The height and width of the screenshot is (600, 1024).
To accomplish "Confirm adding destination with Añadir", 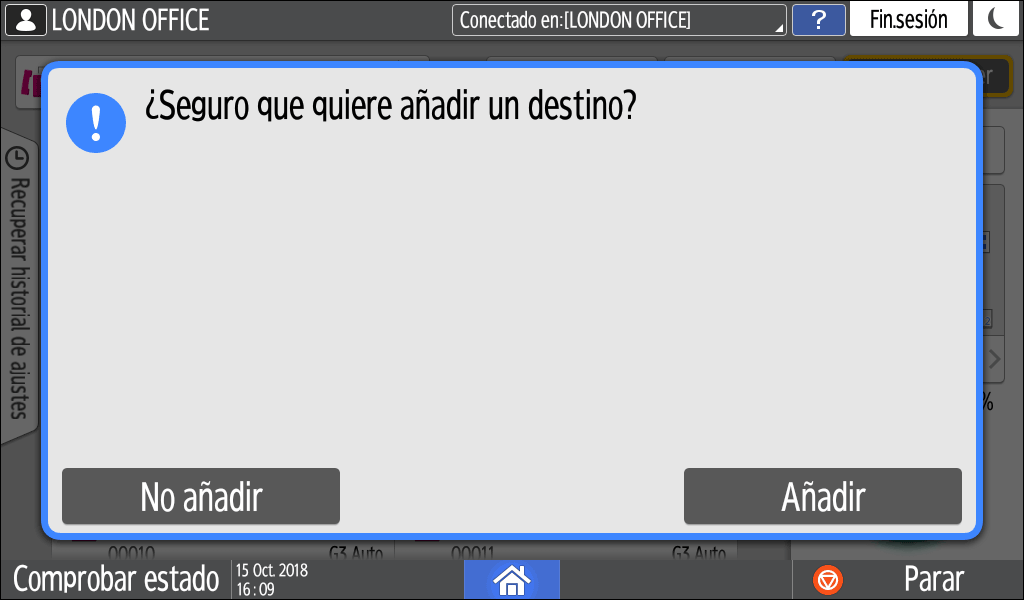I will (823, 496).
